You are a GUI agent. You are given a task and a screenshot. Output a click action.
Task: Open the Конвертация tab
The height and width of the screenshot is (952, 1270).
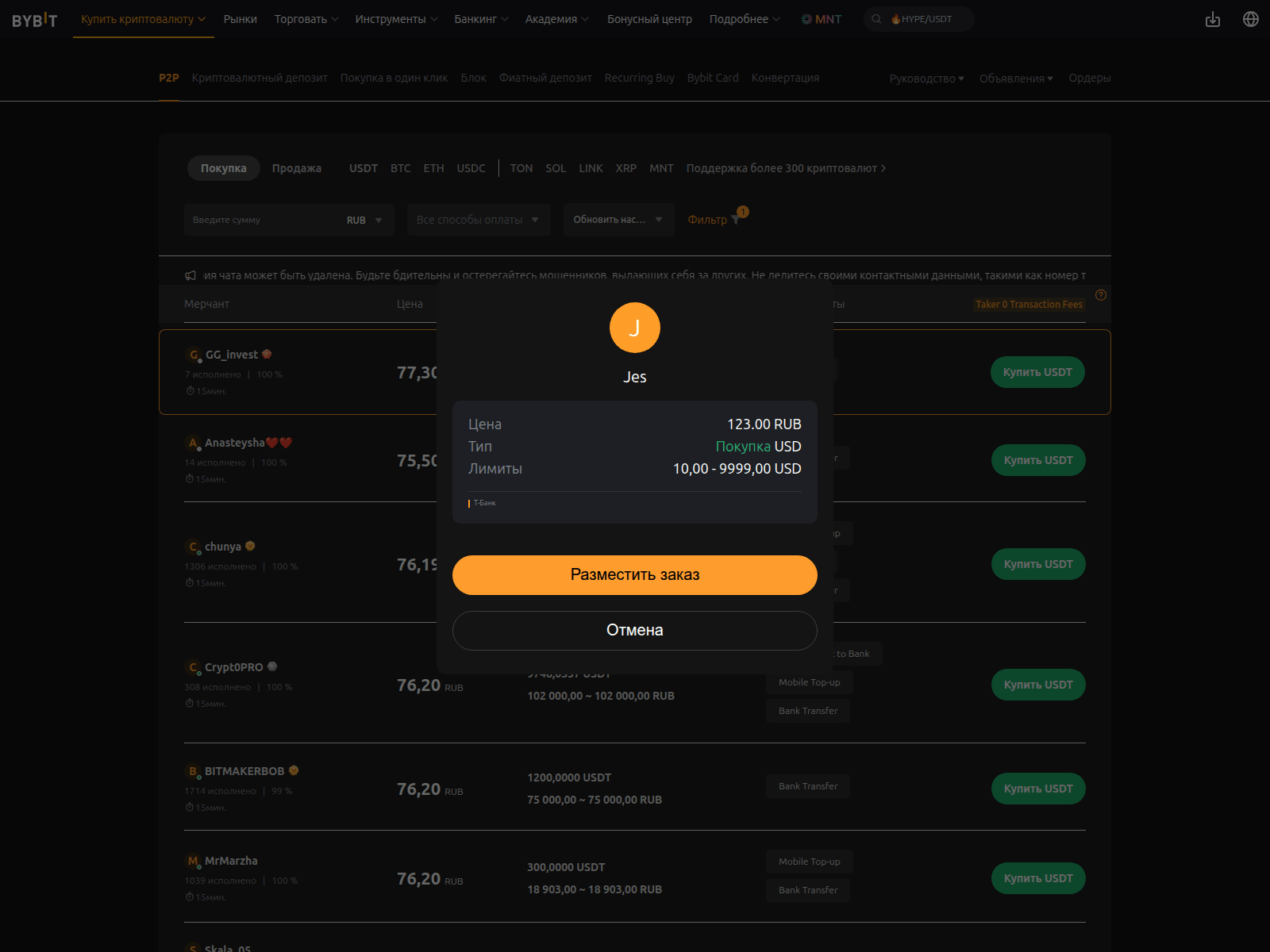click(785, 78)
